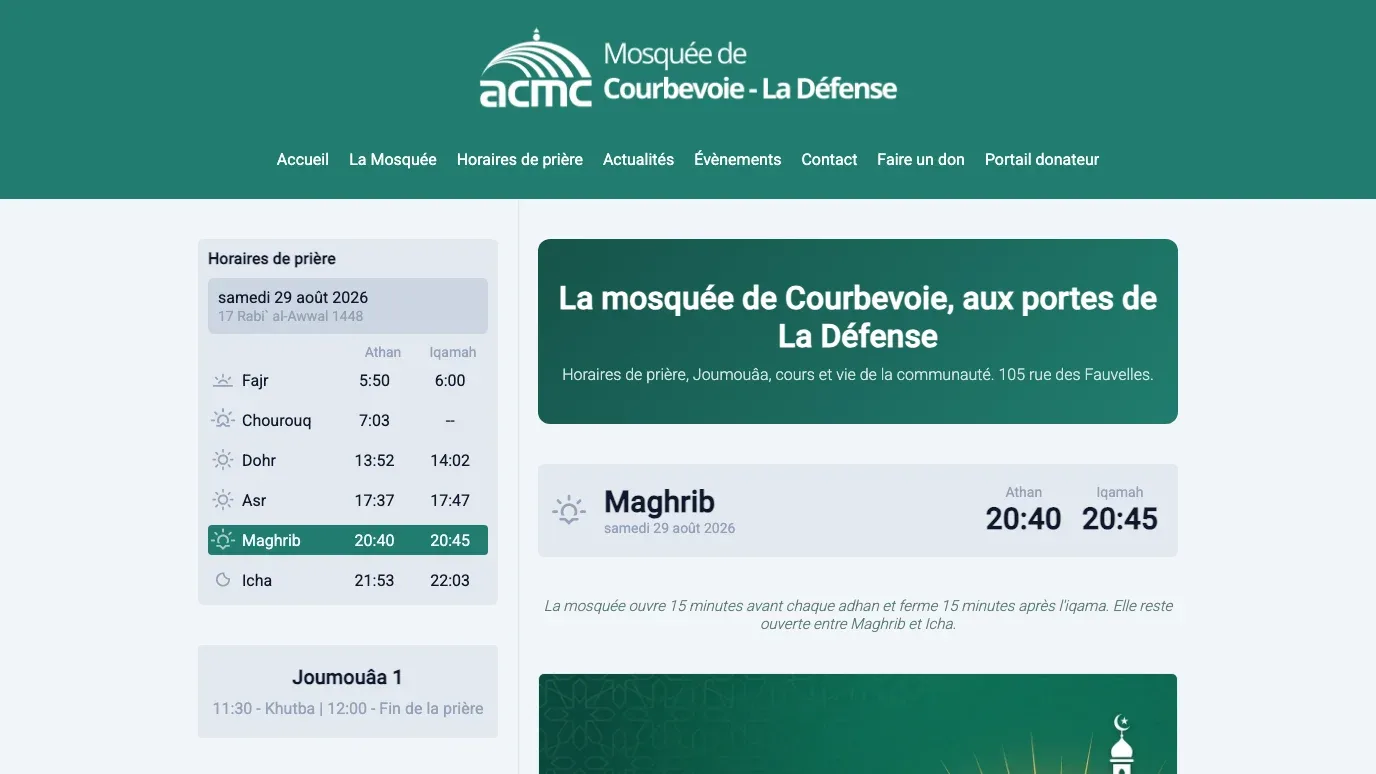This screenshot has height=774, width=1376.
Task: Click the Athan column header in the sidebar table
Action: pos(383,353)
